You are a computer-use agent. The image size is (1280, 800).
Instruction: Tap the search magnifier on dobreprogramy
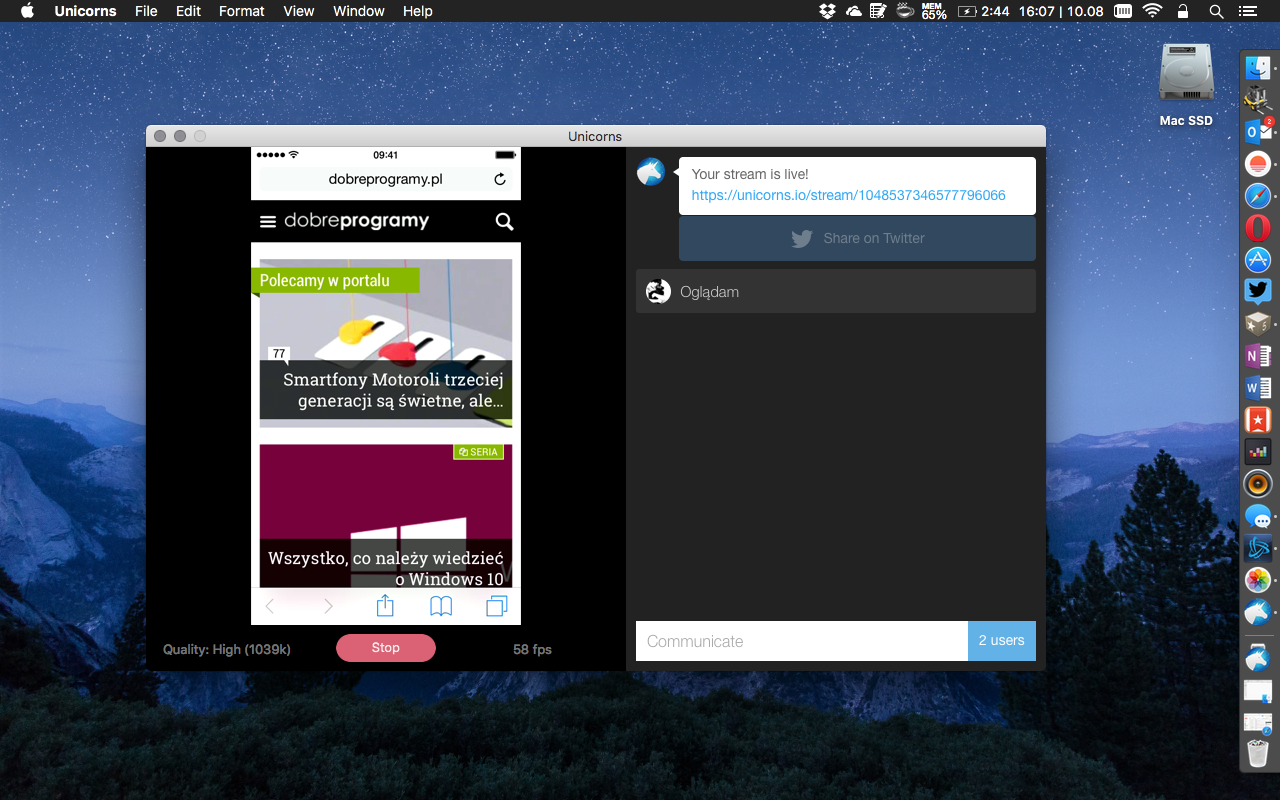504,222
